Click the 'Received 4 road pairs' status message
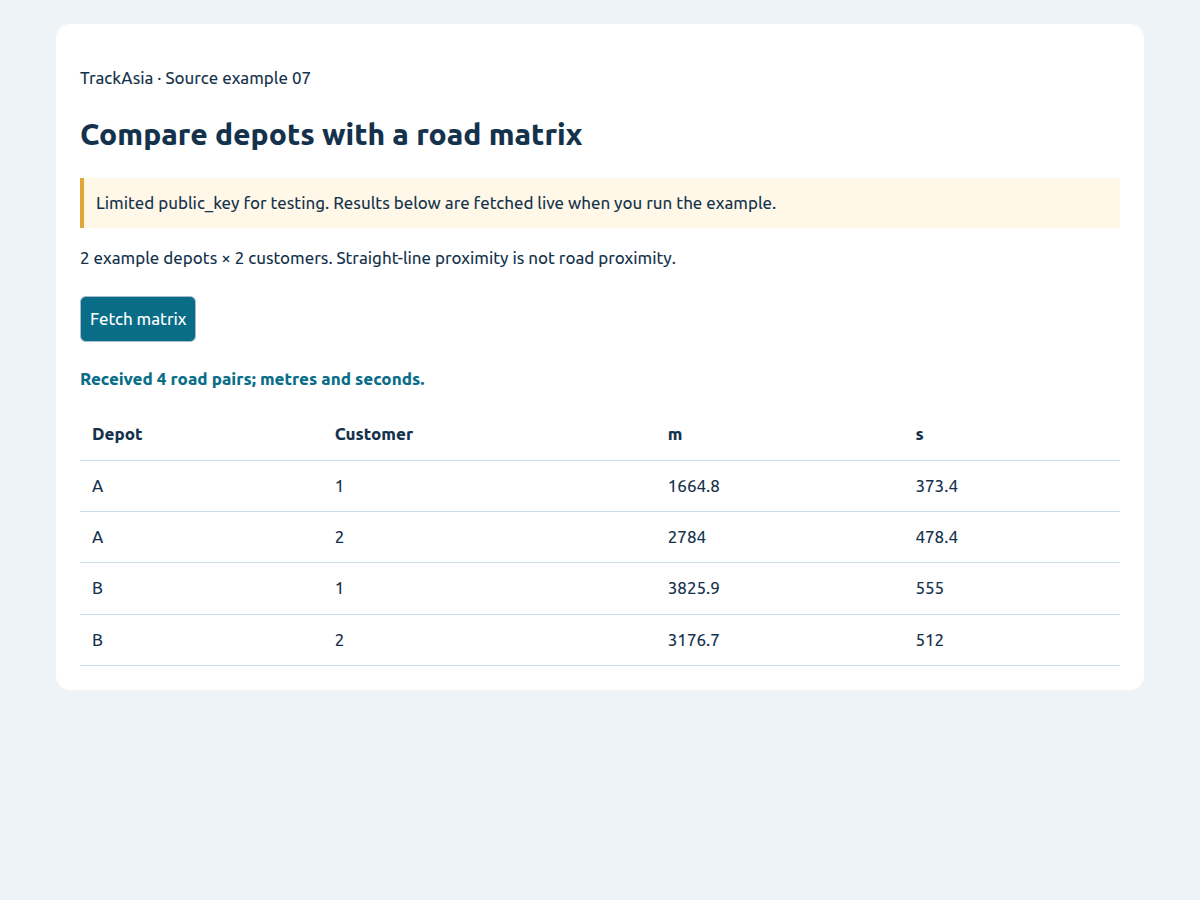This screenshot has width=1200, height=900. (x=253, y=380)
